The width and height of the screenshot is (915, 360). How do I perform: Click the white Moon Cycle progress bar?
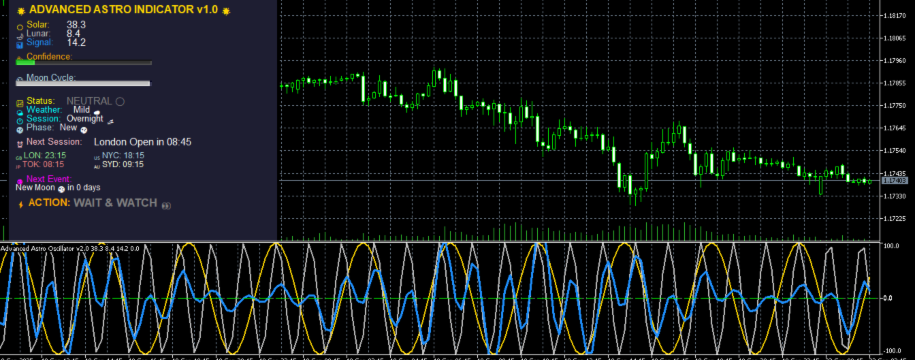[x=83, y=83]
